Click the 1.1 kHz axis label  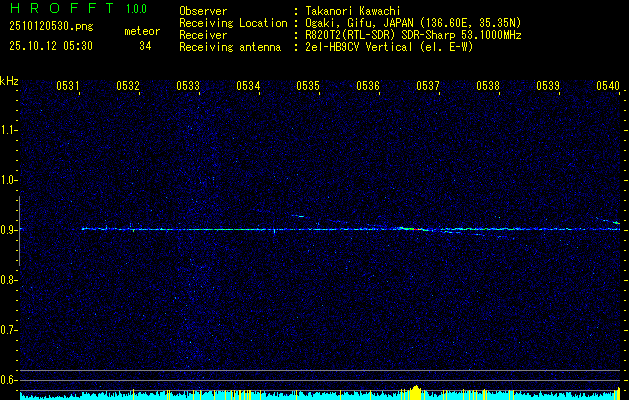point(7,130)
